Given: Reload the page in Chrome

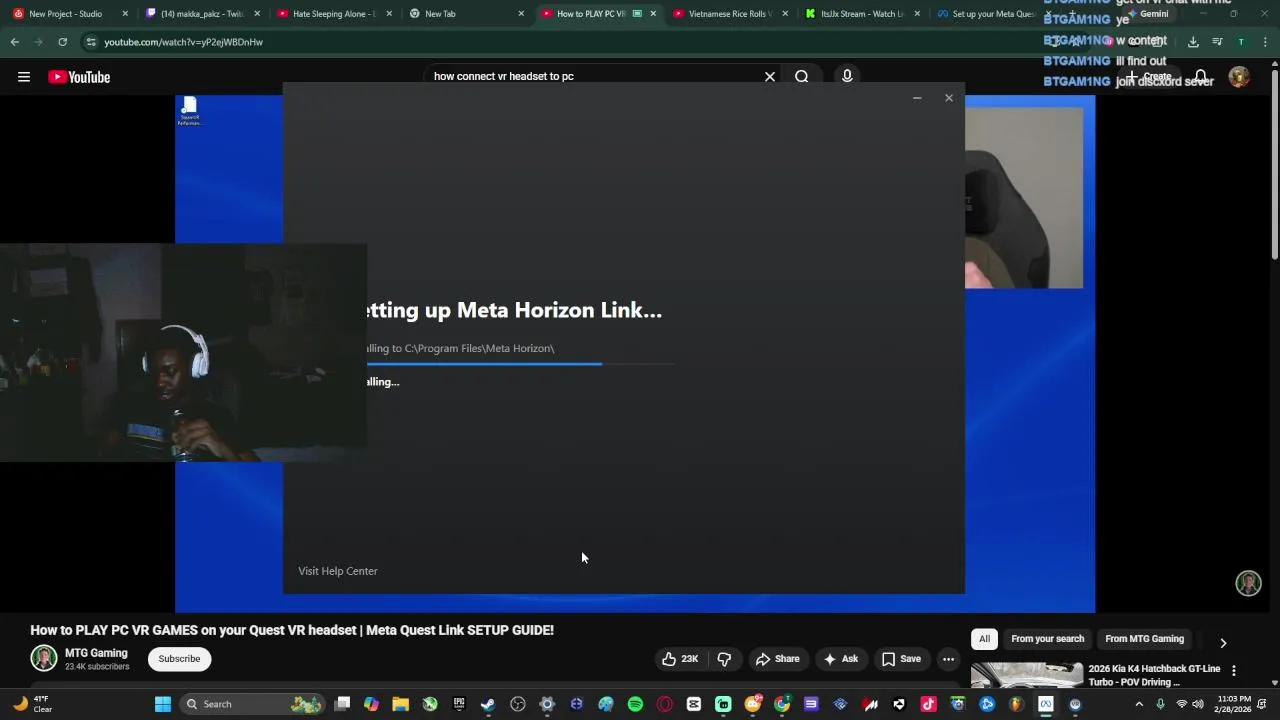Looking at the screenshot, I should pyautogui.click(x=62, y=42).
